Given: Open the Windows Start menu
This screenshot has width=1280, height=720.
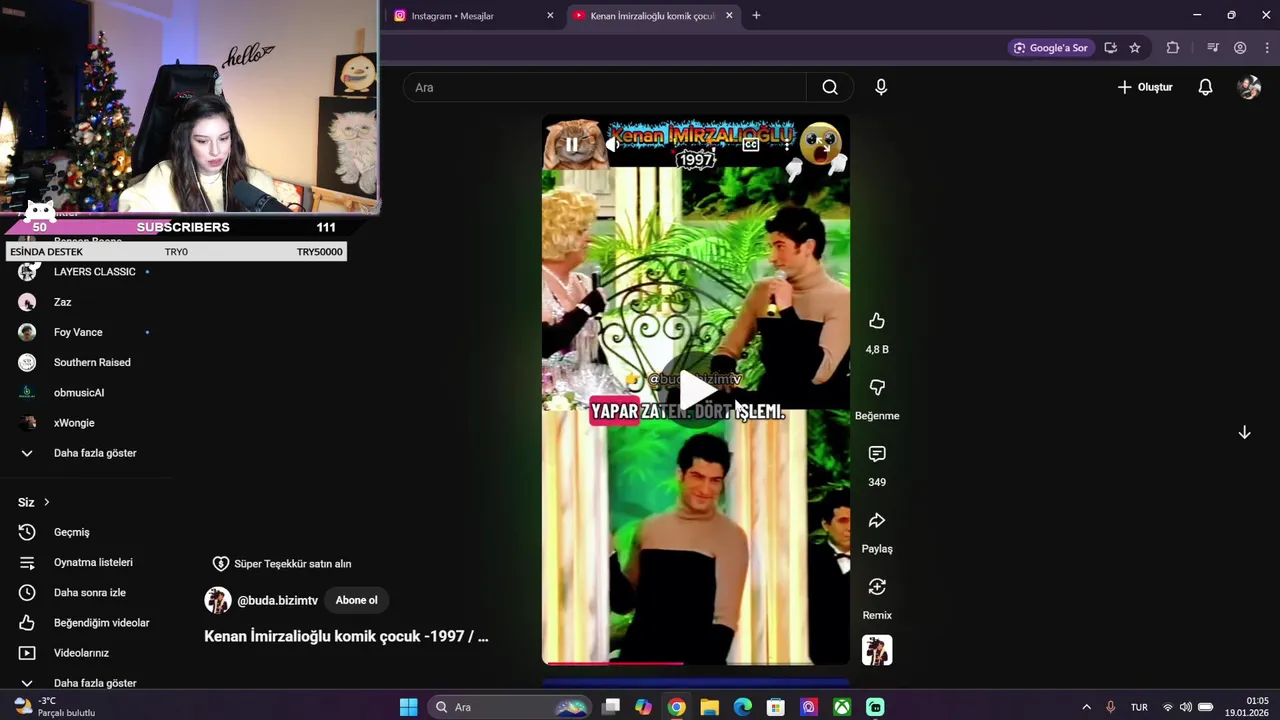Looking at the screenshot, I should (x=408, y=707).
